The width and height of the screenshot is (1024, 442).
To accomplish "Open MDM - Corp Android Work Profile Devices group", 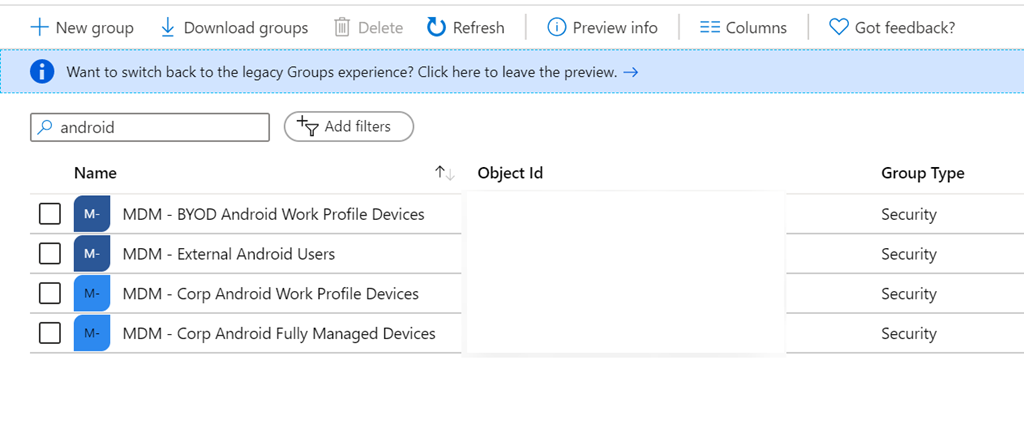I will pos(270,294).
